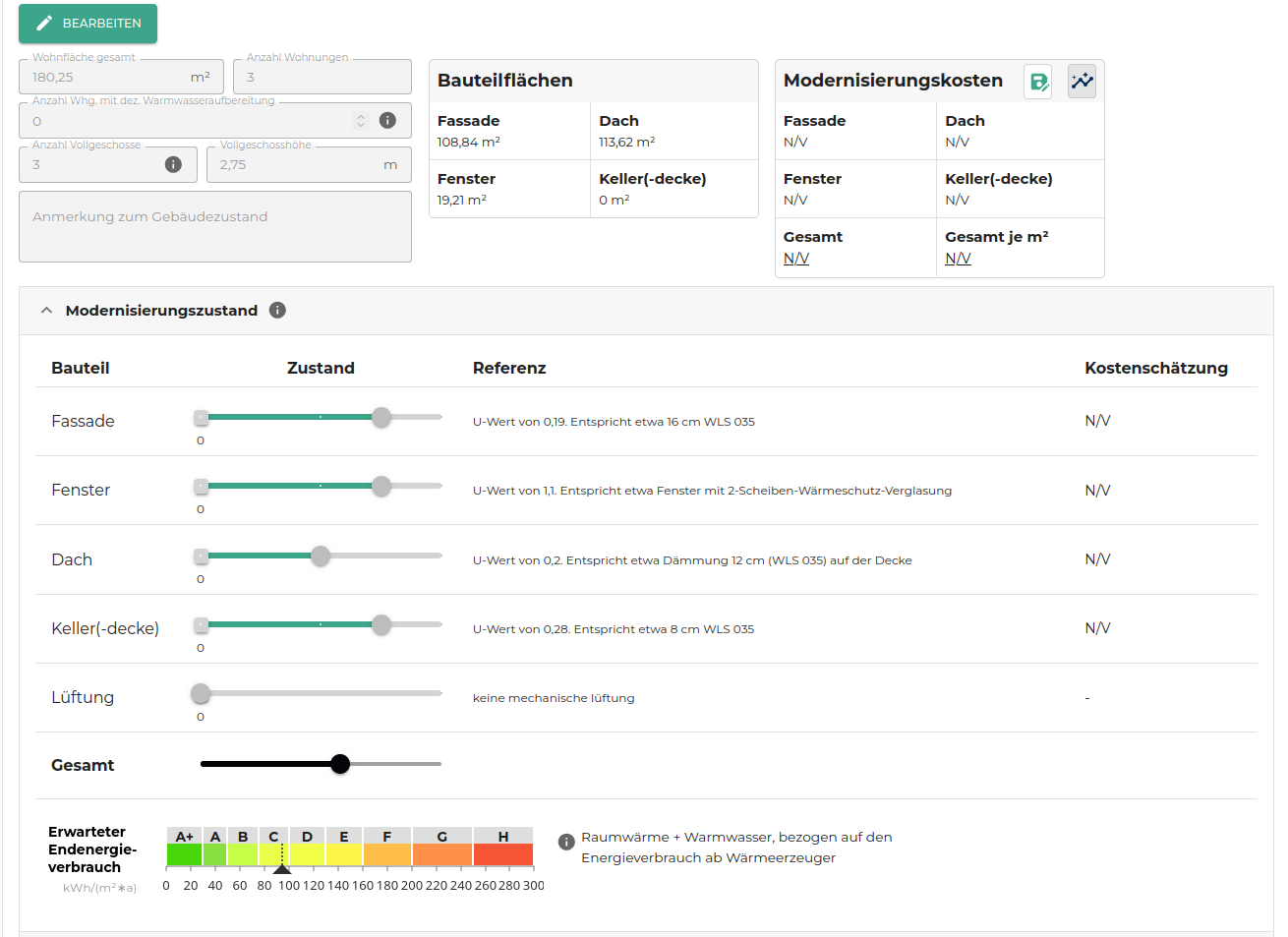
Task: Click the pencil icon on Bearbeiten
Action: pyautogui.click(x=44, y=23)
